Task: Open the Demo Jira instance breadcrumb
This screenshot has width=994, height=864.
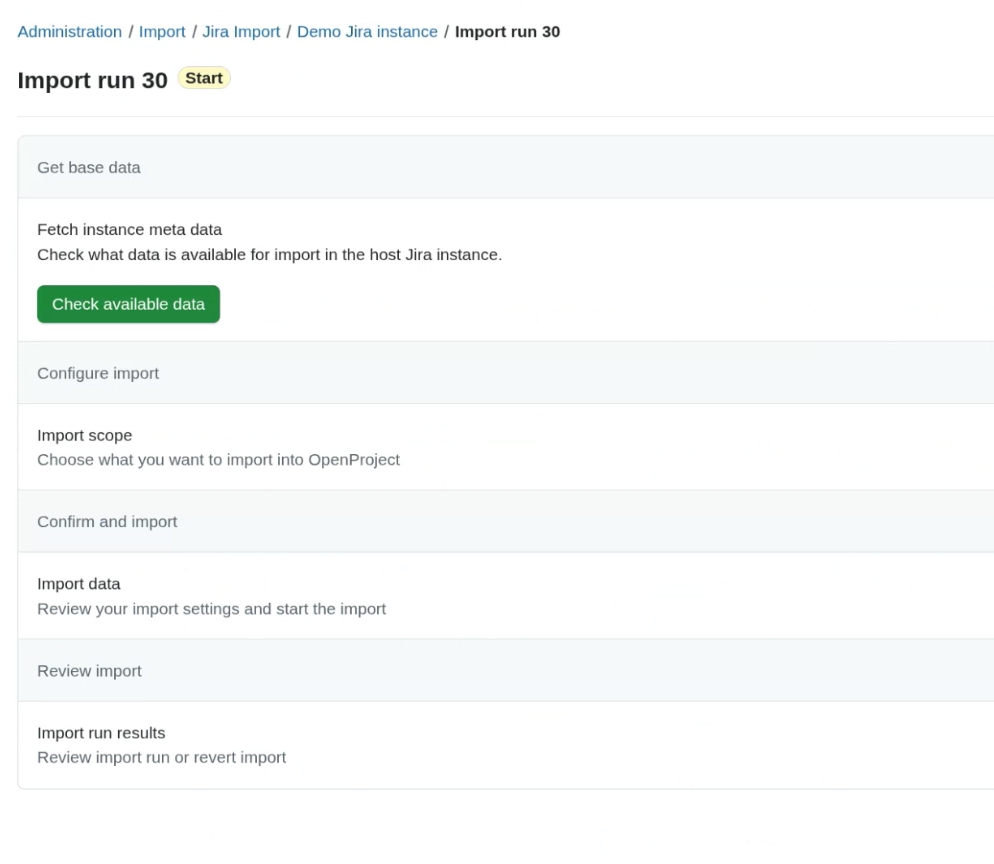Action: click(x=367, y=31)
